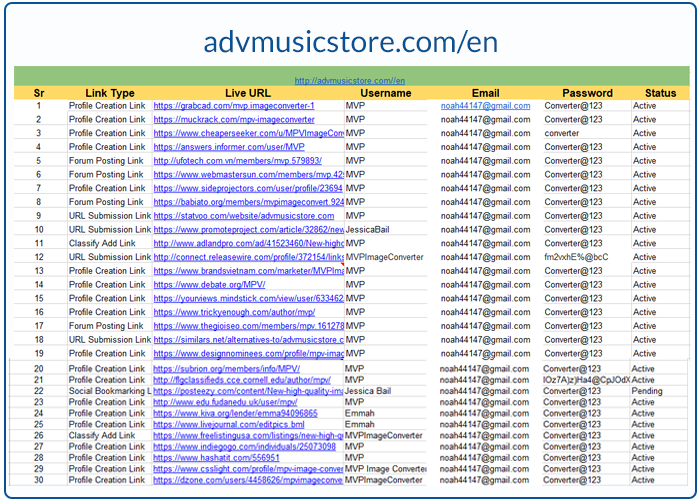Open the edu.fudanedu.uk user link
Viewport: 700px width, 500px height.
point(225,402)
